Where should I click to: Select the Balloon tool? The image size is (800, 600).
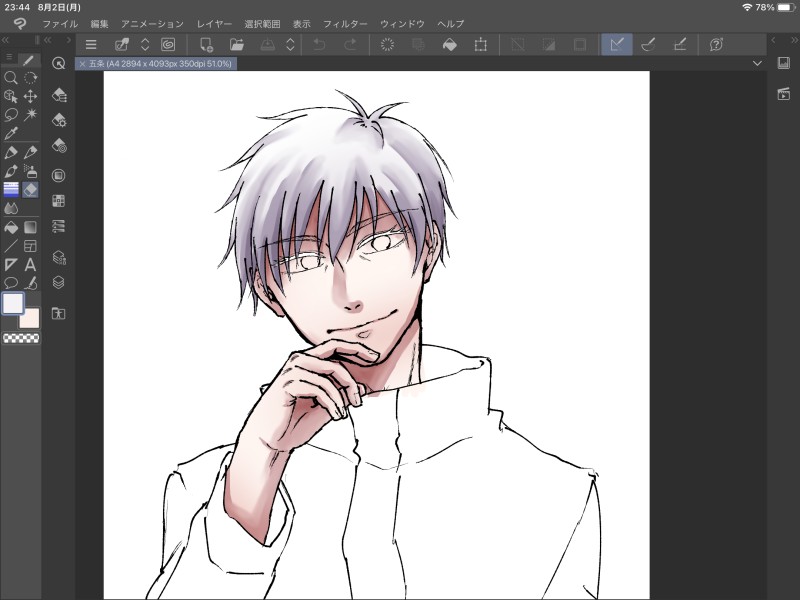pyautogui.click(x=11, y=283)
